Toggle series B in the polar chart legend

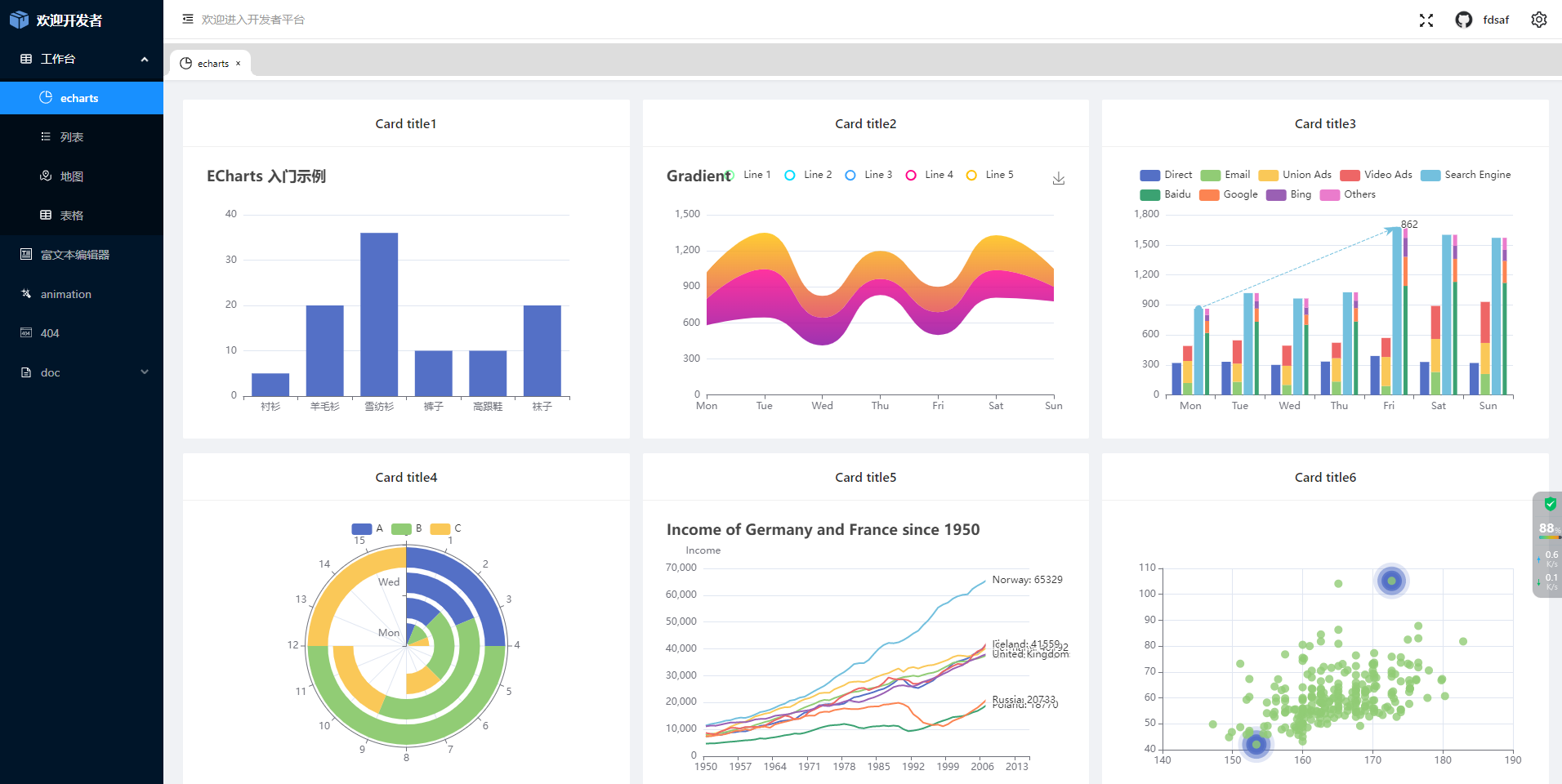pos(406,528)
